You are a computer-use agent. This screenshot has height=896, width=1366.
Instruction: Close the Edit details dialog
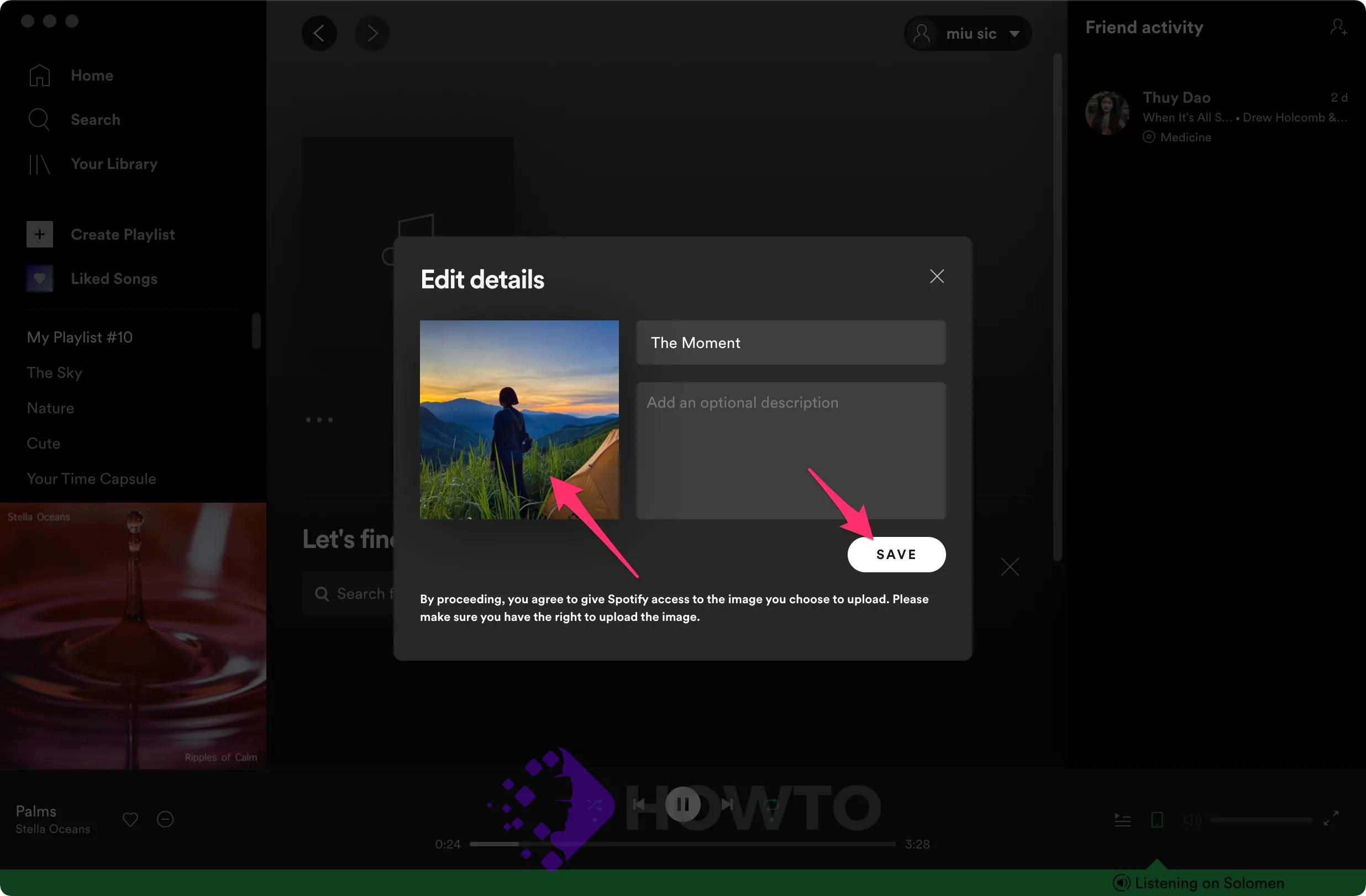point(937,277)
